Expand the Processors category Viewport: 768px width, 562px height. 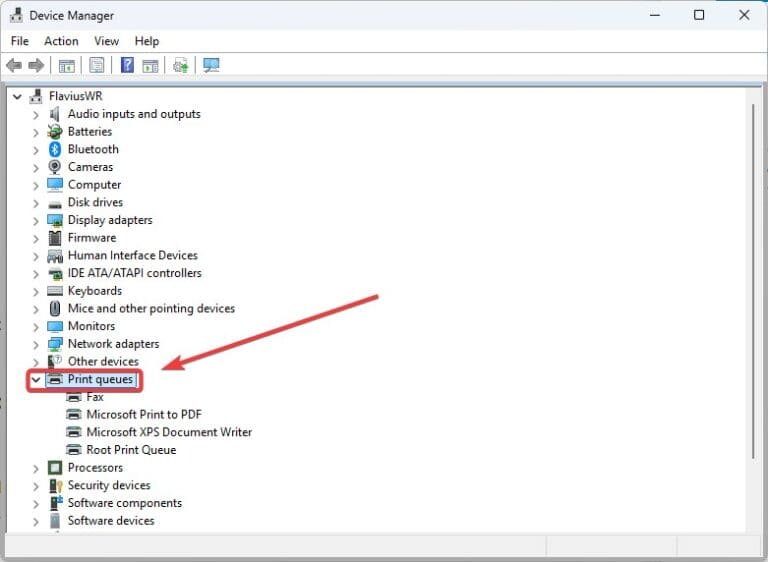coord(36,468)
